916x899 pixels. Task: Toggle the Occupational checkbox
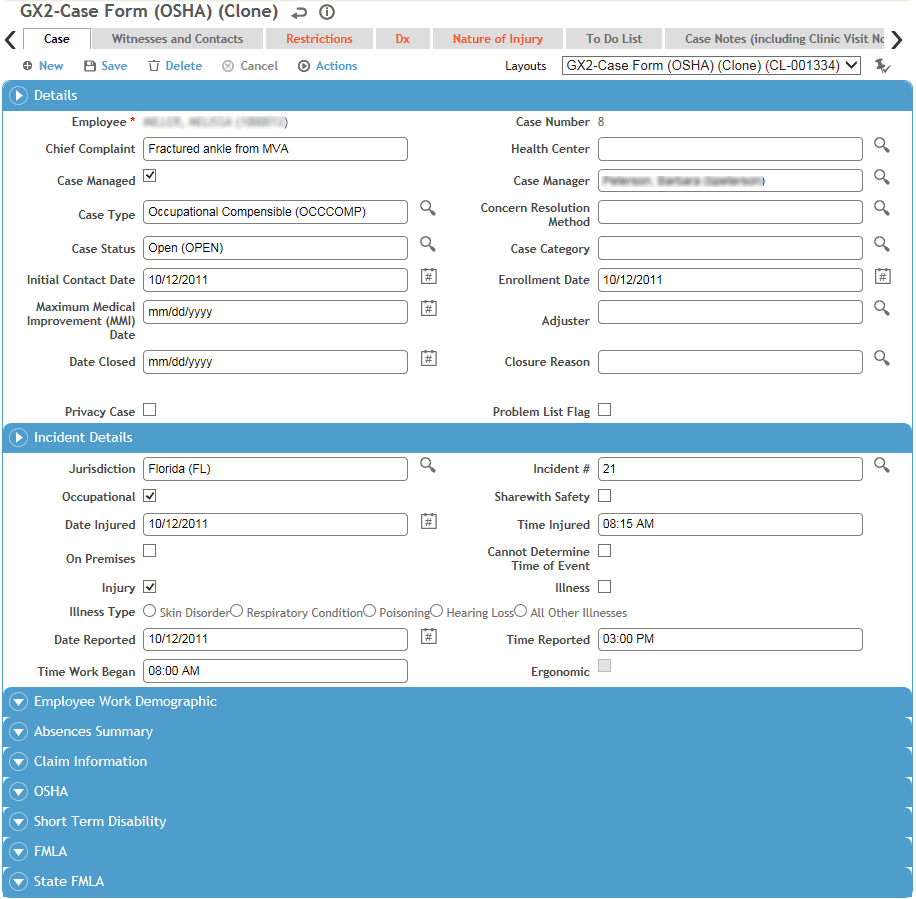(x=150, y=496)
